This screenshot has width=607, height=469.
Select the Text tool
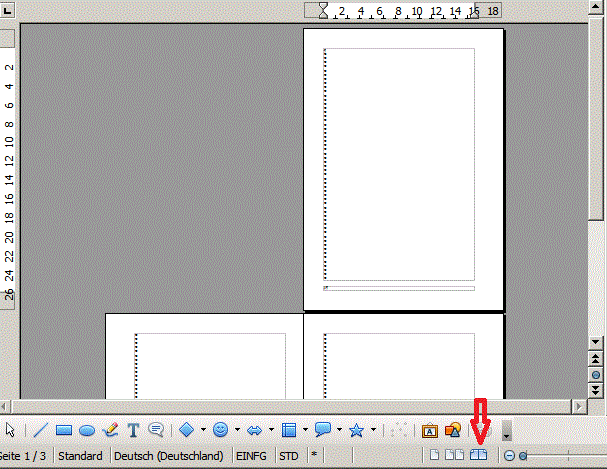(x=133, y=430)
